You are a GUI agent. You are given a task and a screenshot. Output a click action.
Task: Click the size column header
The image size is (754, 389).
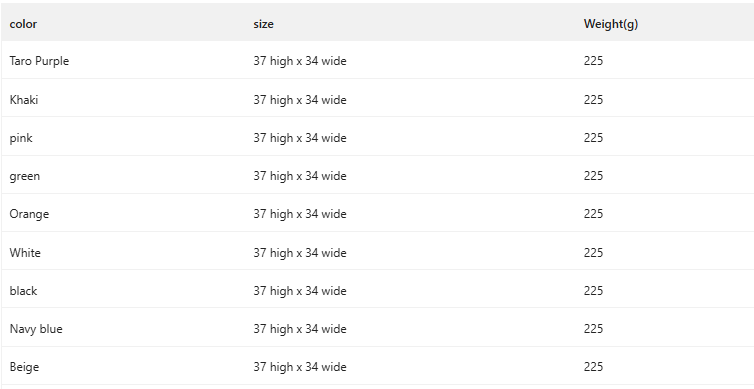tap(264, 24)
